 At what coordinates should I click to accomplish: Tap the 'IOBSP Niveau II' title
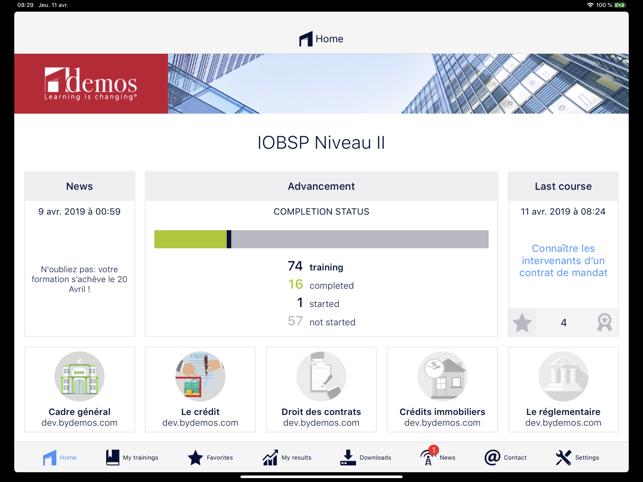(x=321, y=143)
